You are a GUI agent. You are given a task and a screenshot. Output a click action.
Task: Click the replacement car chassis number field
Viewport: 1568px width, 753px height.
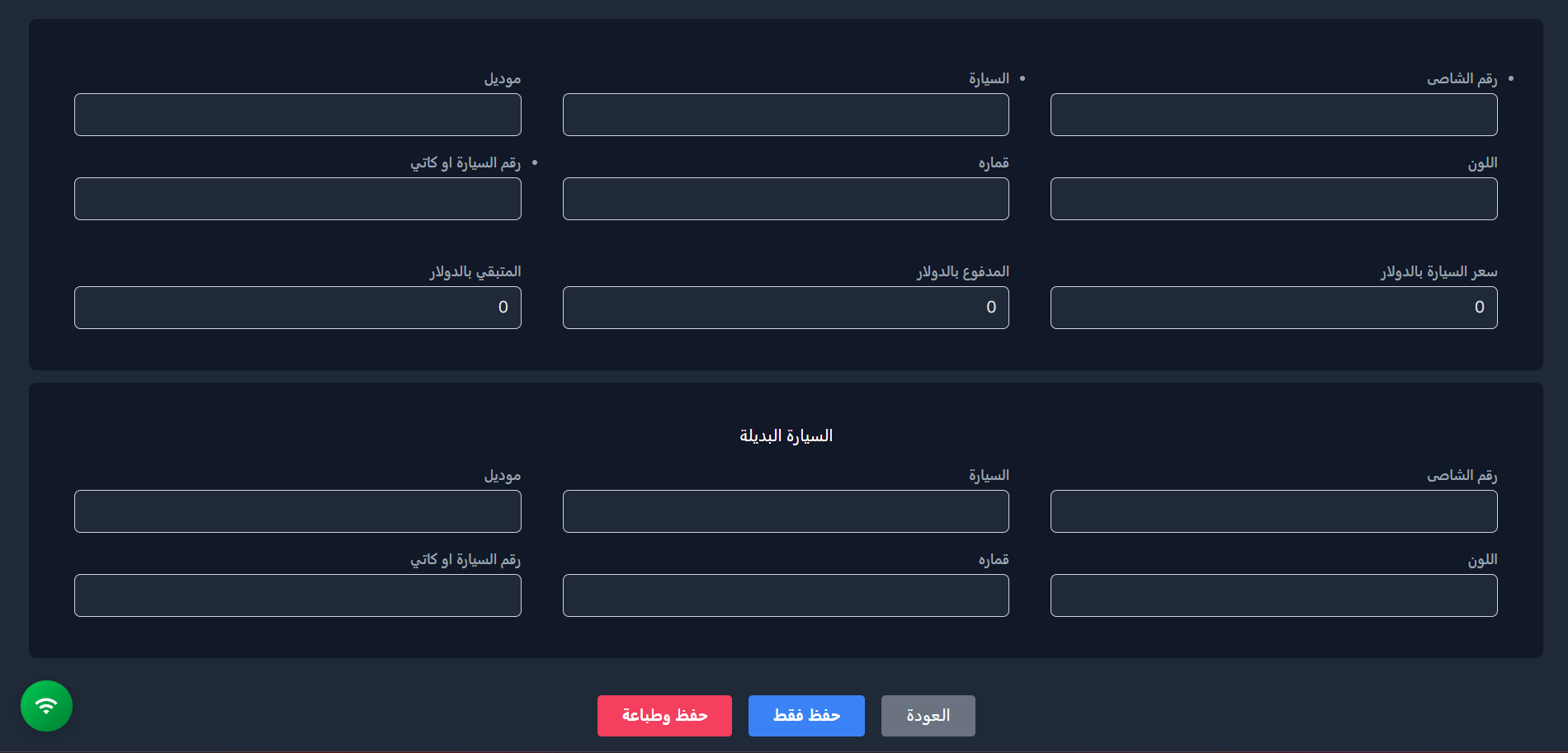(x=1273, y=511)
